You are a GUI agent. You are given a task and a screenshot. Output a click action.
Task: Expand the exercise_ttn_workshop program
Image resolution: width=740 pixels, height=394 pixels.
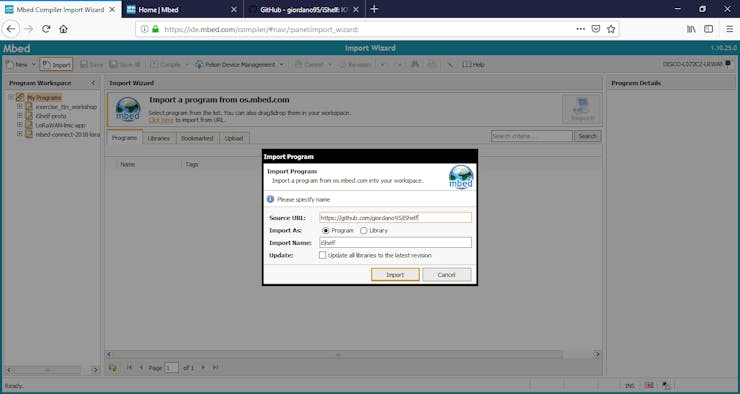(19, 107)
